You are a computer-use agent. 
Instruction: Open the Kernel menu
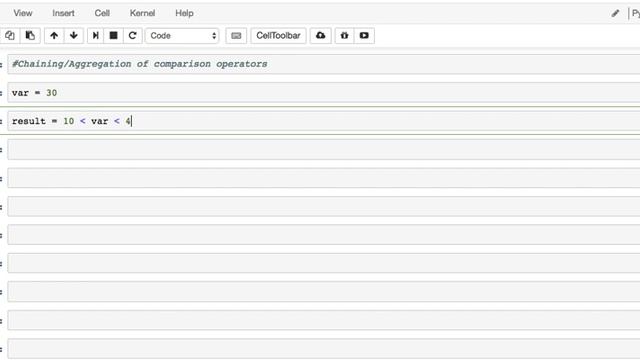pos(142,13)
